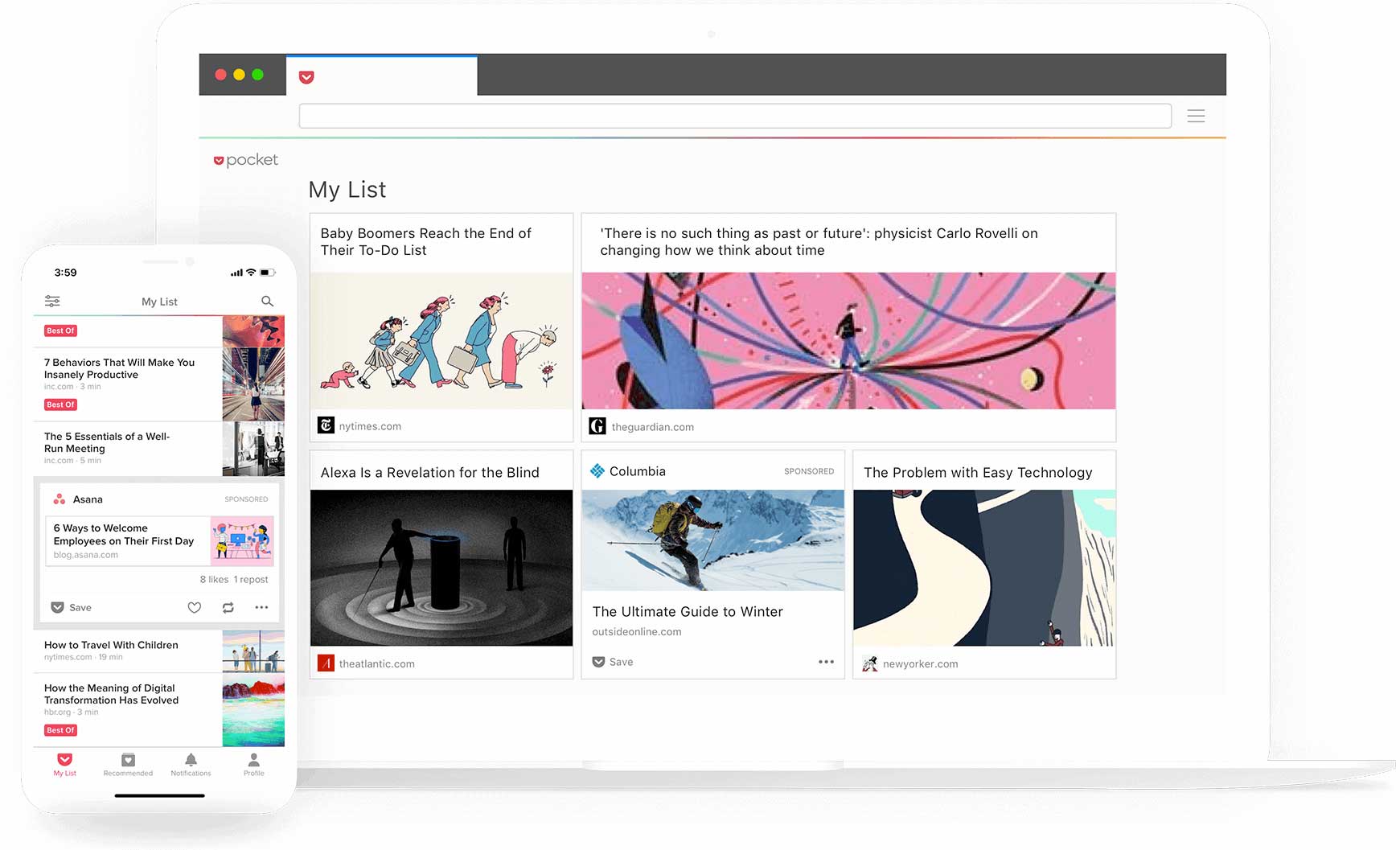Click the Best Of tag under 7 Behaviors
The width and height of the screenshot is (1400, 850).
click(60, 404)
